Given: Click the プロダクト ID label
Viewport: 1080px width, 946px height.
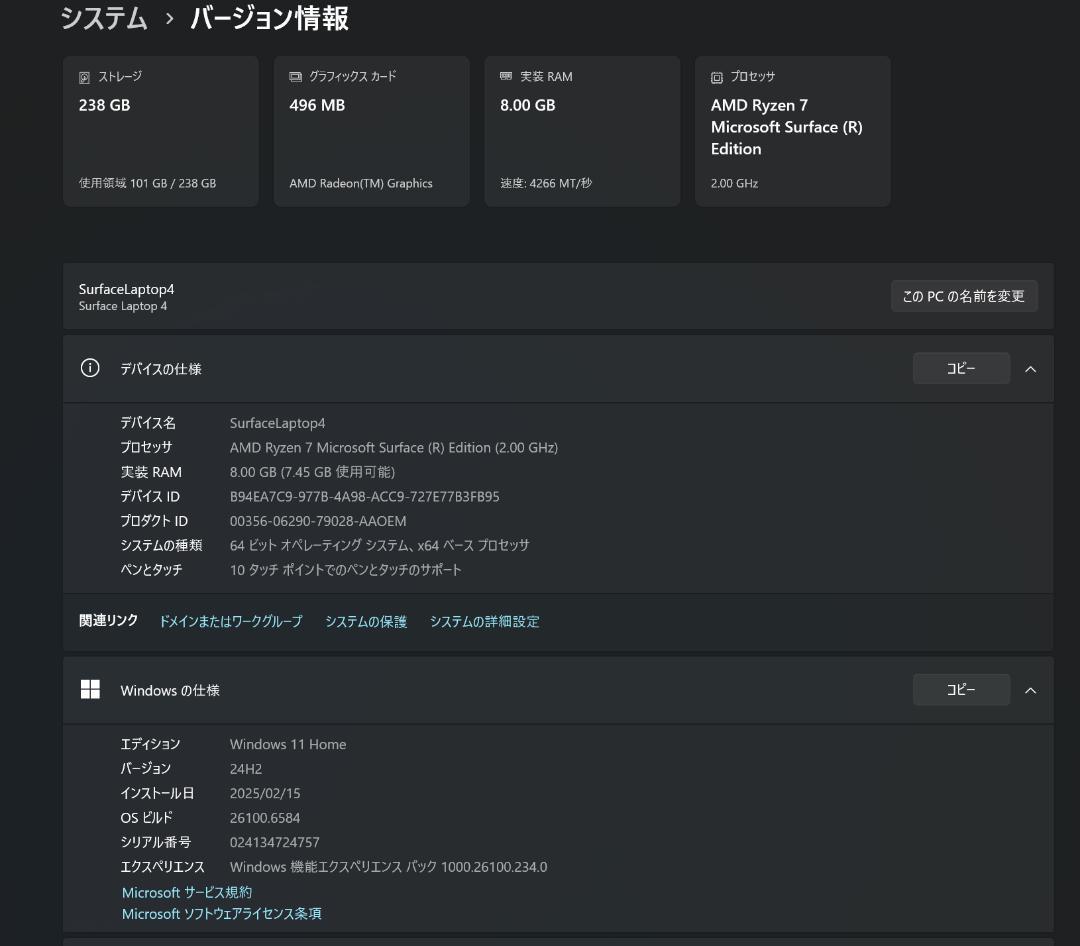Looking at the screenshot, I should (x=154, y=521).
